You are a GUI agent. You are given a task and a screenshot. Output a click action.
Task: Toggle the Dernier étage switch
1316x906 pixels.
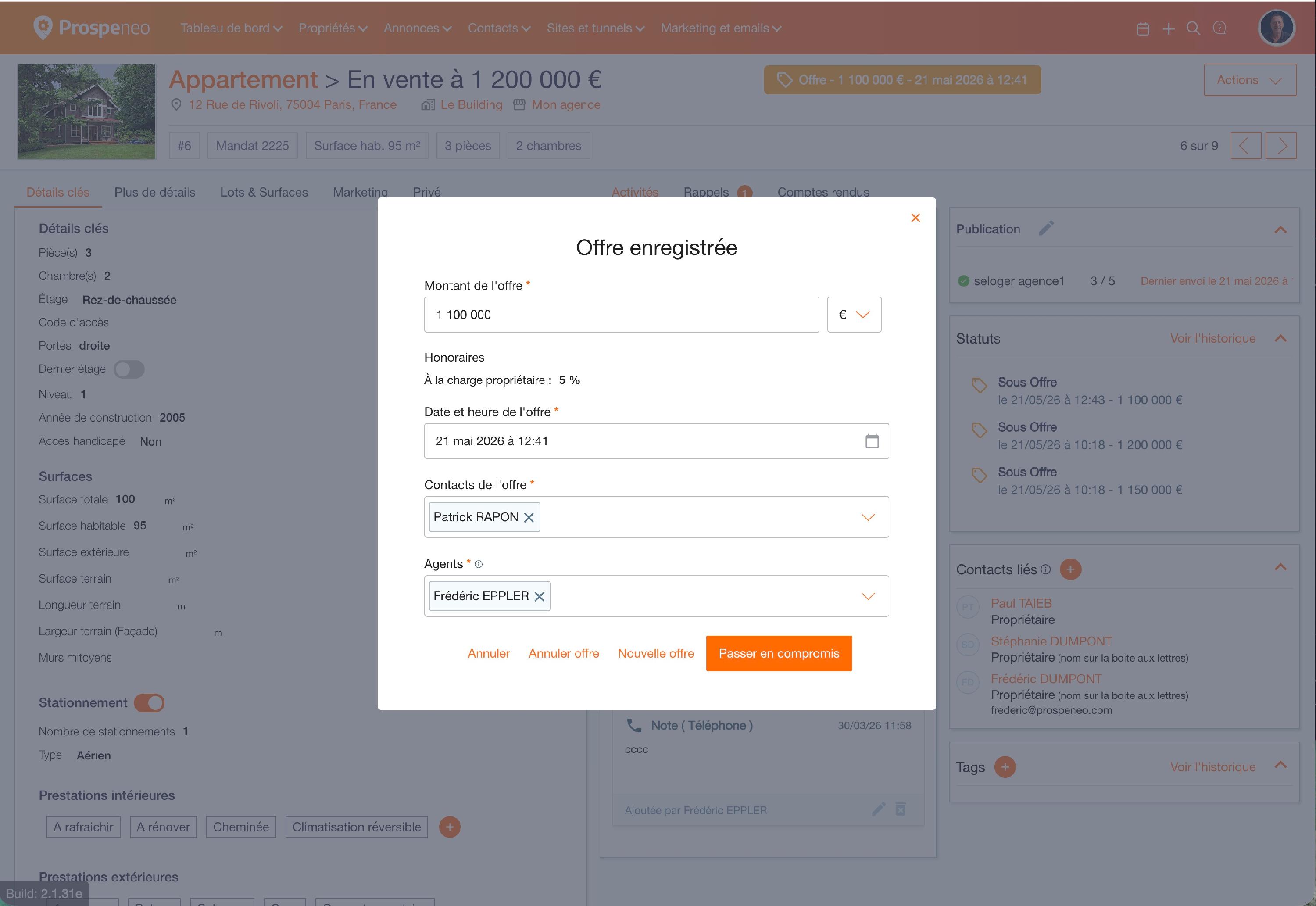pyautogui.click(x=129, y=369)
